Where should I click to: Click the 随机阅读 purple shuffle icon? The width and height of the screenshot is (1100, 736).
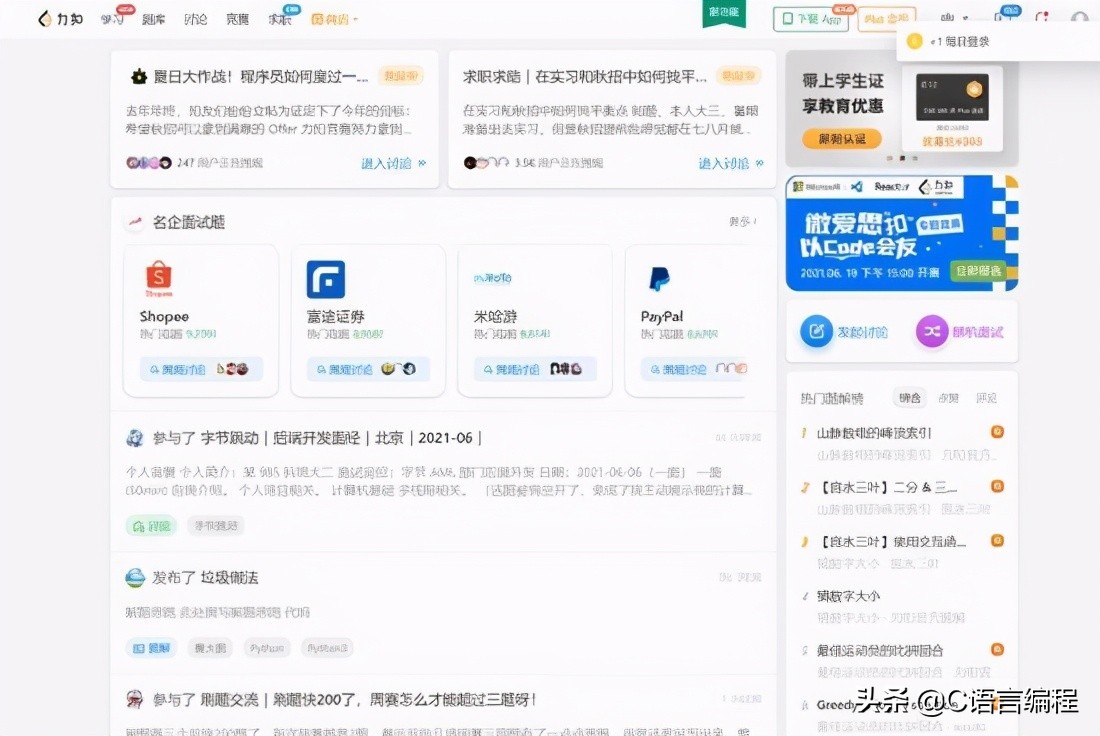[x=930, y=332]
